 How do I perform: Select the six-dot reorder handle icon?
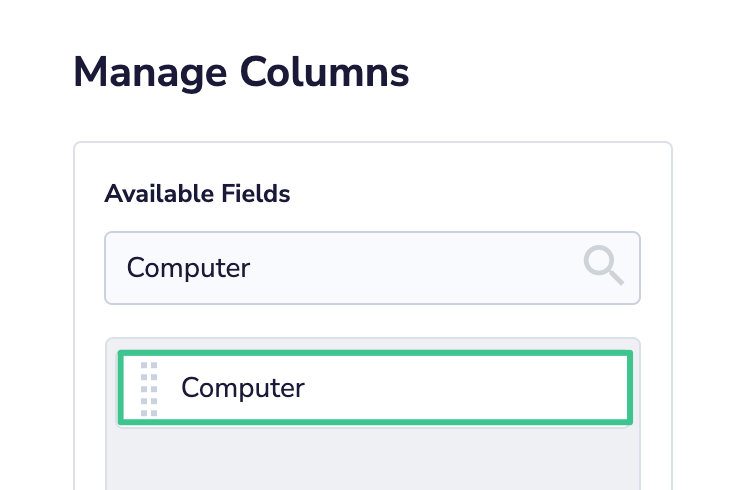[x=149, y=389]
